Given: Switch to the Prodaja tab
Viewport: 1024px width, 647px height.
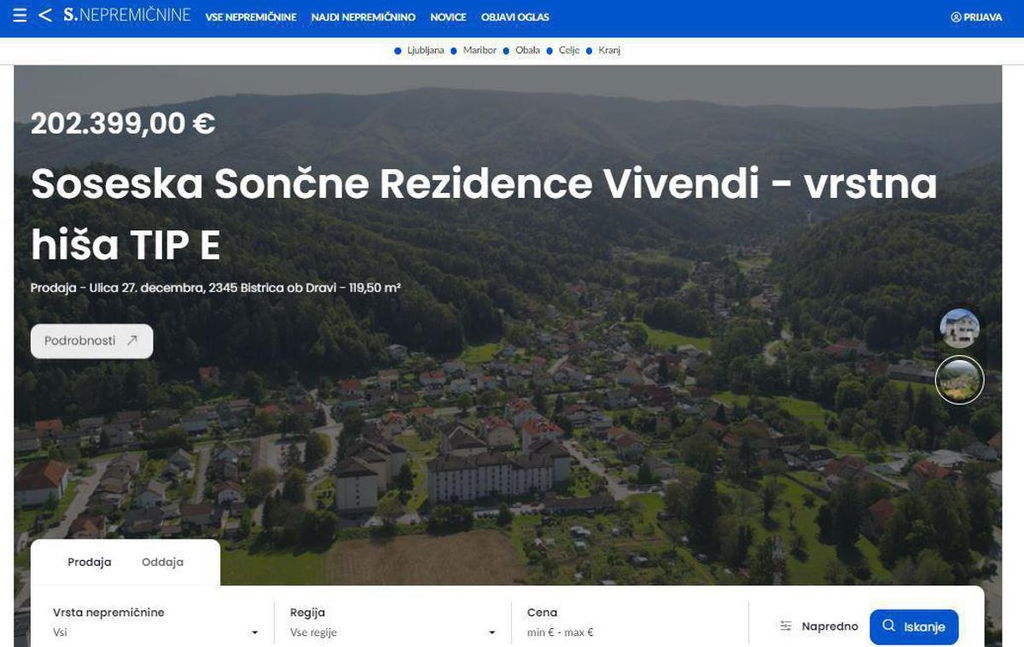Looking at the screenshot, I should point(89,562).
